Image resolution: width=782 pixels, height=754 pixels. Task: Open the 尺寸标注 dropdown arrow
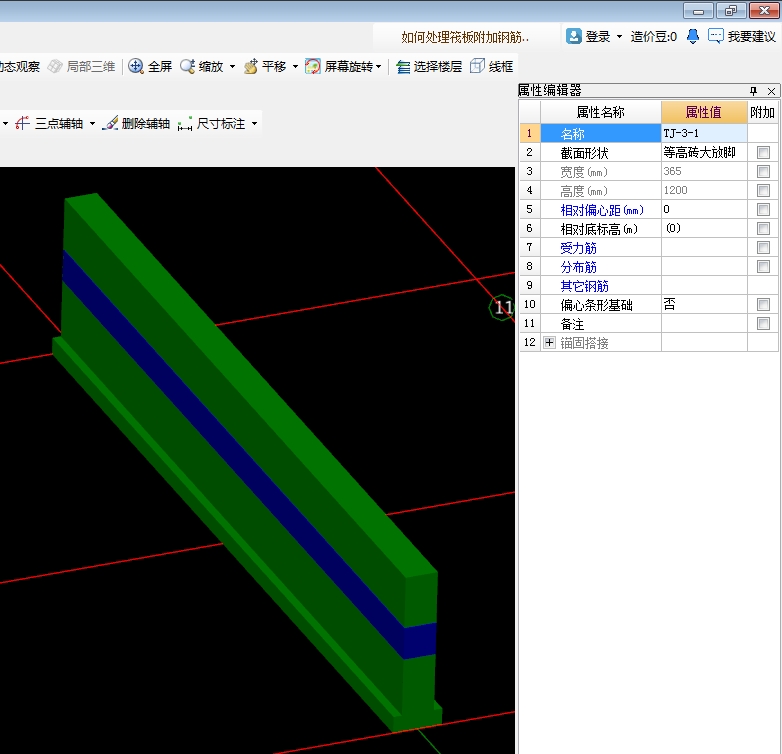click(x=254, y=124)
